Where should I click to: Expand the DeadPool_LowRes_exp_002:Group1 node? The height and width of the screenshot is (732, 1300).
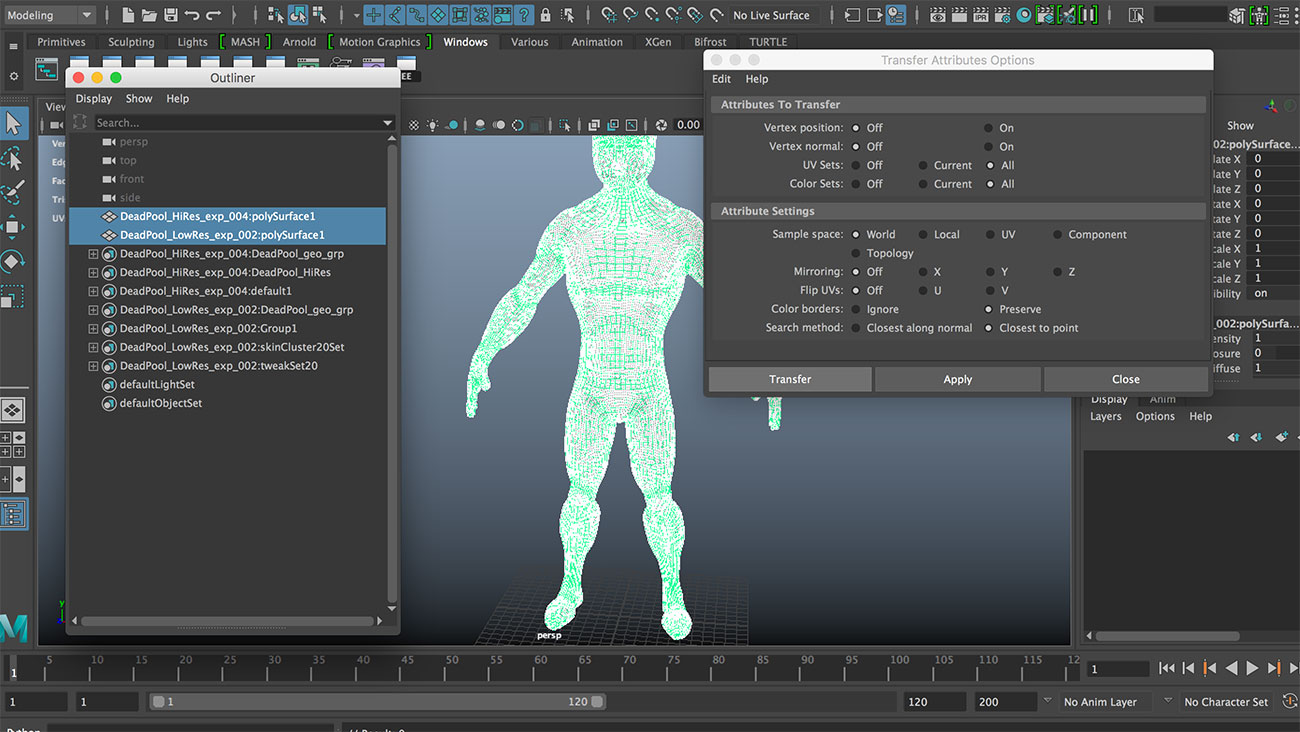(x=93, y=329)
